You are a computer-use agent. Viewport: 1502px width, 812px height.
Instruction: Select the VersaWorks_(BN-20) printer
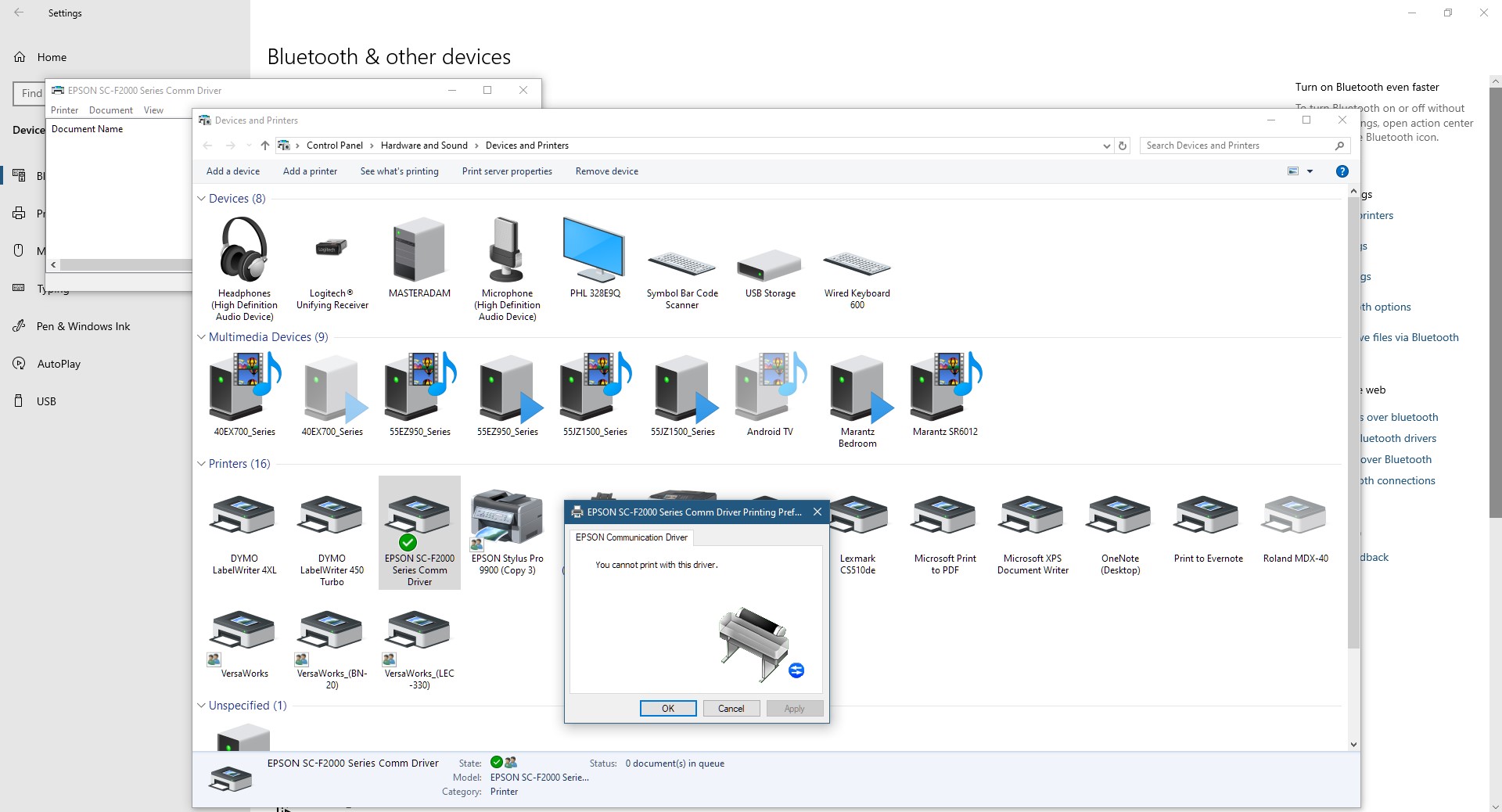pyautogui.click(x=332, y=649)
